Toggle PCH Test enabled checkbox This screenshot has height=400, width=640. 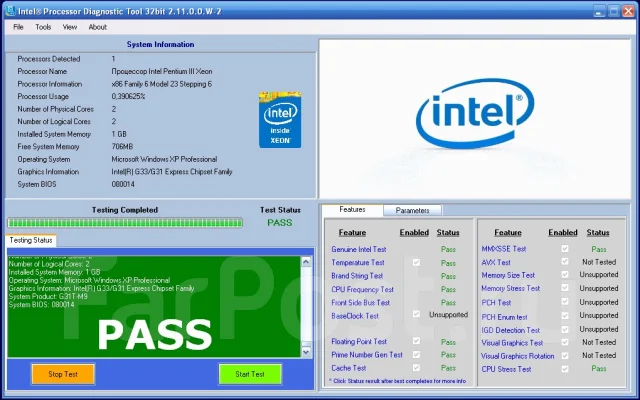click(565, 302)
